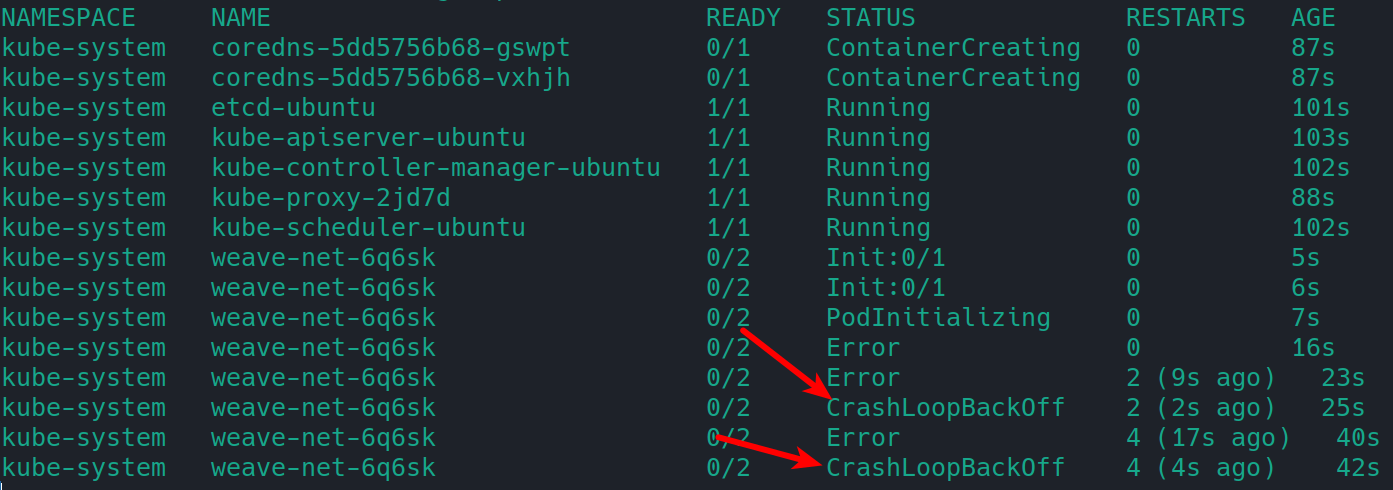The width and height of the screenshot is (1393, 490).
Task: Click the AGE column header
Action: point(1313,17)
